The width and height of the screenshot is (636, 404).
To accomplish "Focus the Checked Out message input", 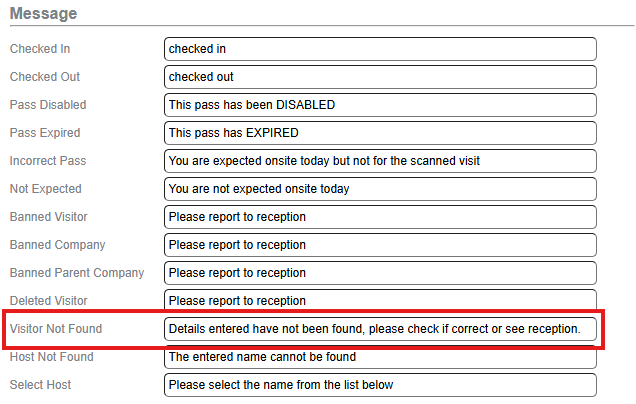I will [x=380, y=77].
